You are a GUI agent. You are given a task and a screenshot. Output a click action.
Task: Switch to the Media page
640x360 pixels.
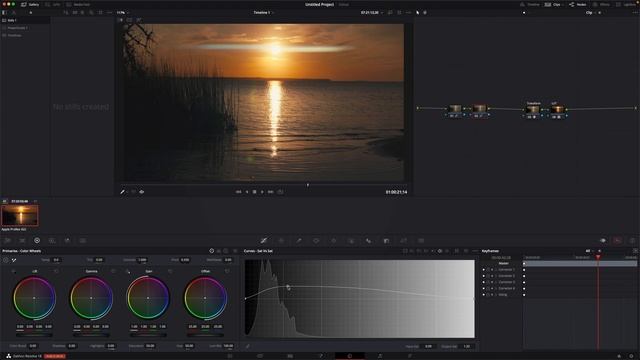point(230,356)
